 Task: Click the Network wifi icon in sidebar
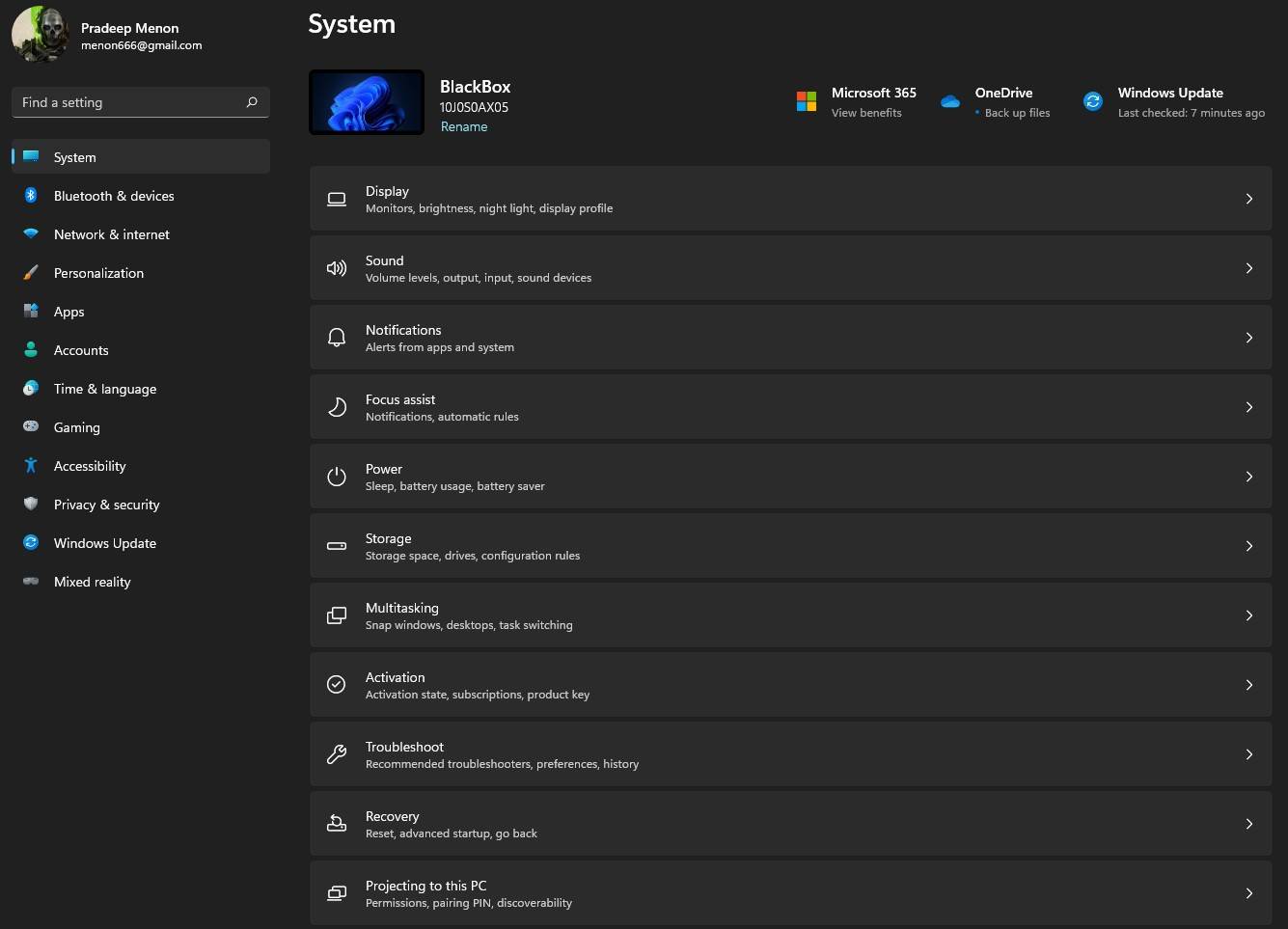pos(31,233)
